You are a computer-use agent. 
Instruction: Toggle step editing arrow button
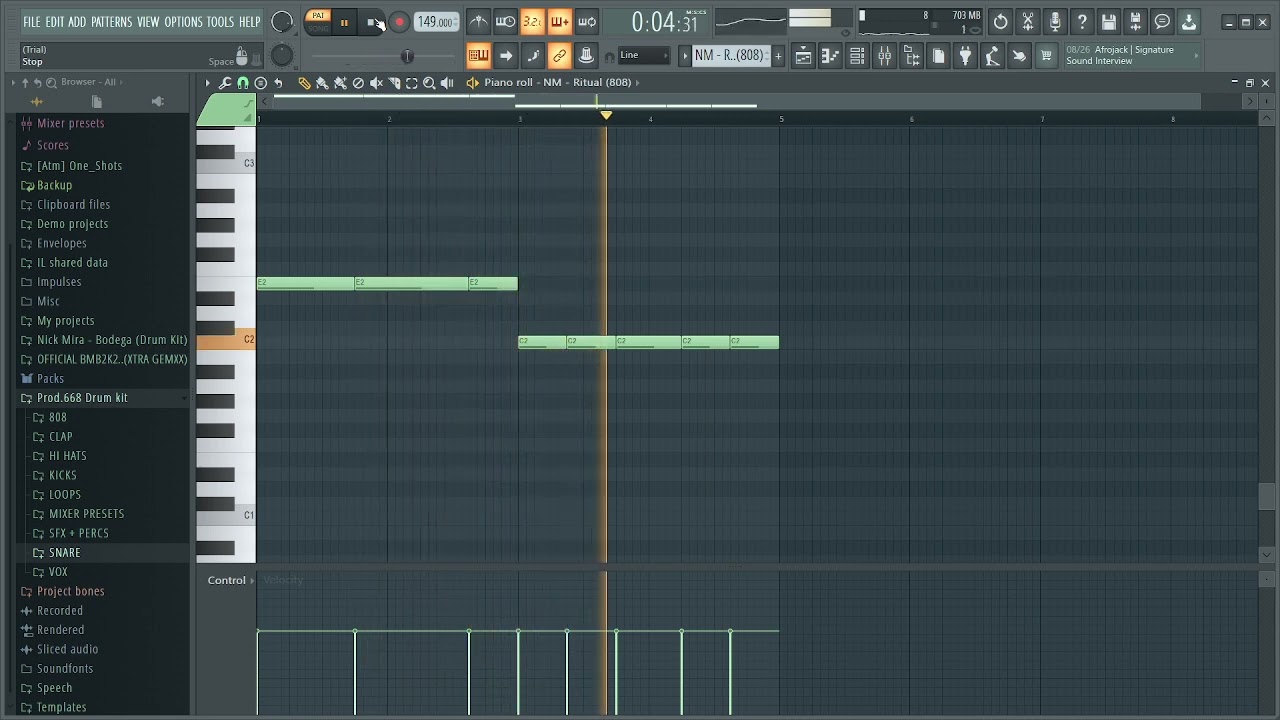(506, 56)
